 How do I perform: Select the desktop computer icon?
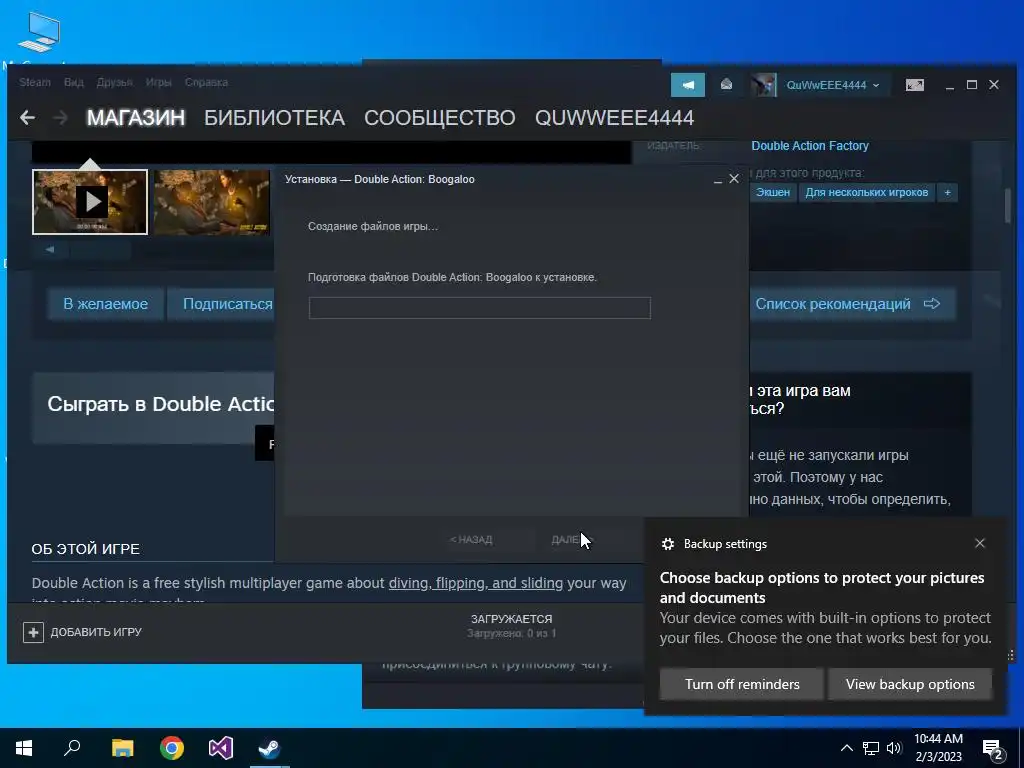pyautogui.click(x=39, y=33)
